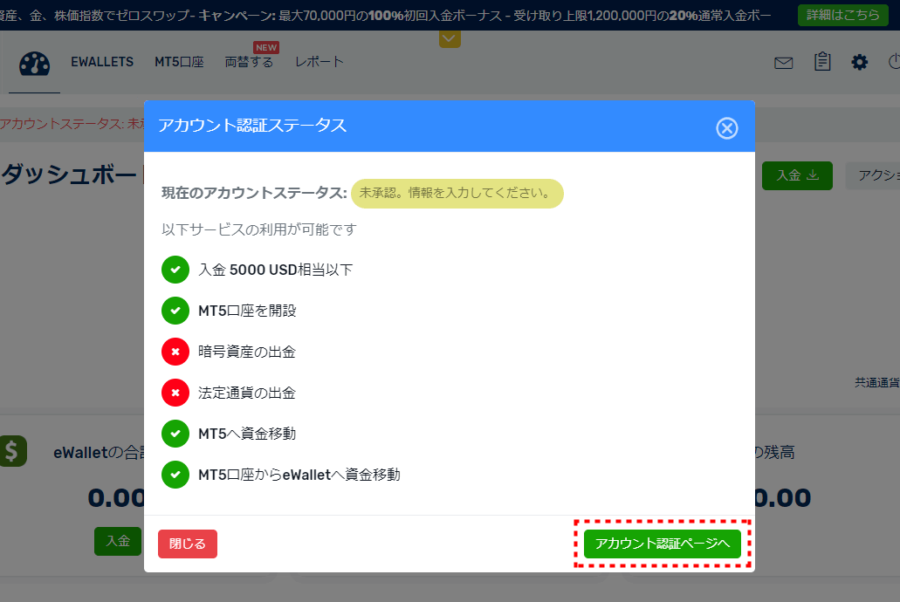Screen dimensions: 900x602
Task: Click the 共通通貨 label on dashboard
Action: point(877,383)
